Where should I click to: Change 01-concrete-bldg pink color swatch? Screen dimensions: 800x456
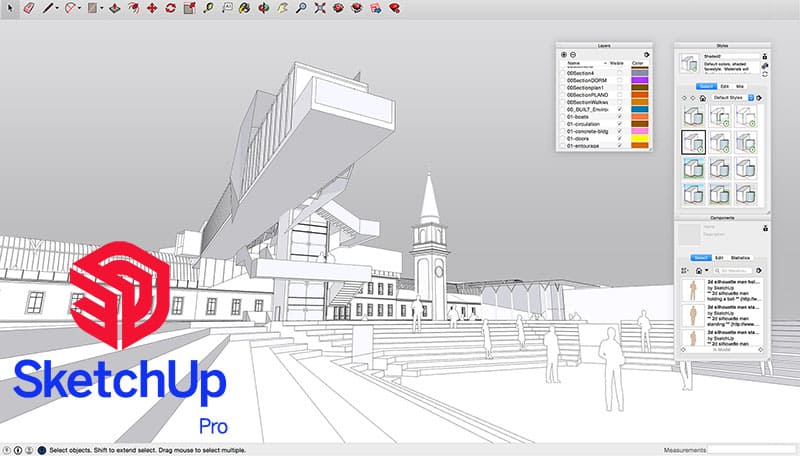click(640, 131)
